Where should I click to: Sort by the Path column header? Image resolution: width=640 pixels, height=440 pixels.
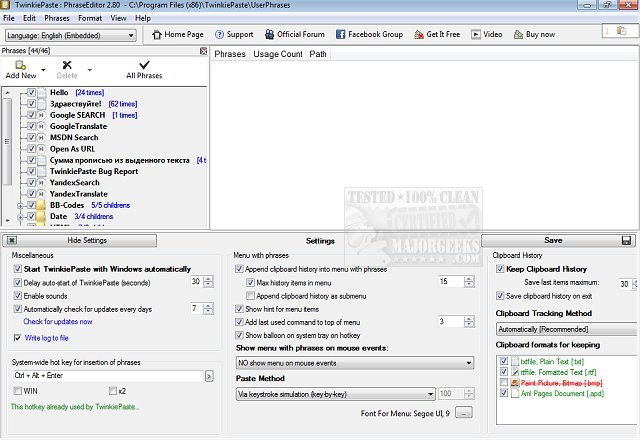point(318,54)
